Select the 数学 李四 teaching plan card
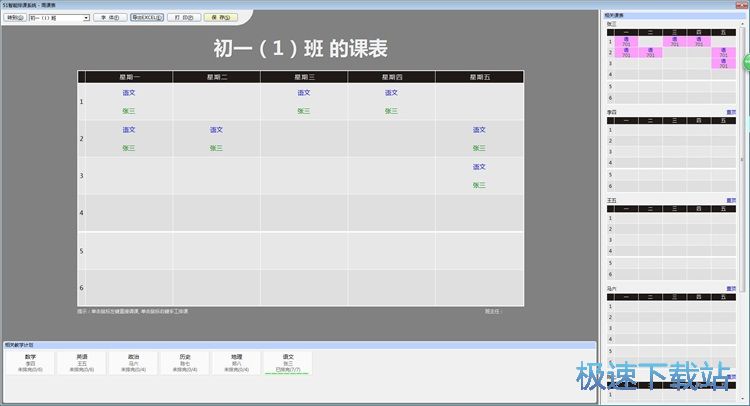The width and height of the screenshot is (750, 406). tap(30, 363)
